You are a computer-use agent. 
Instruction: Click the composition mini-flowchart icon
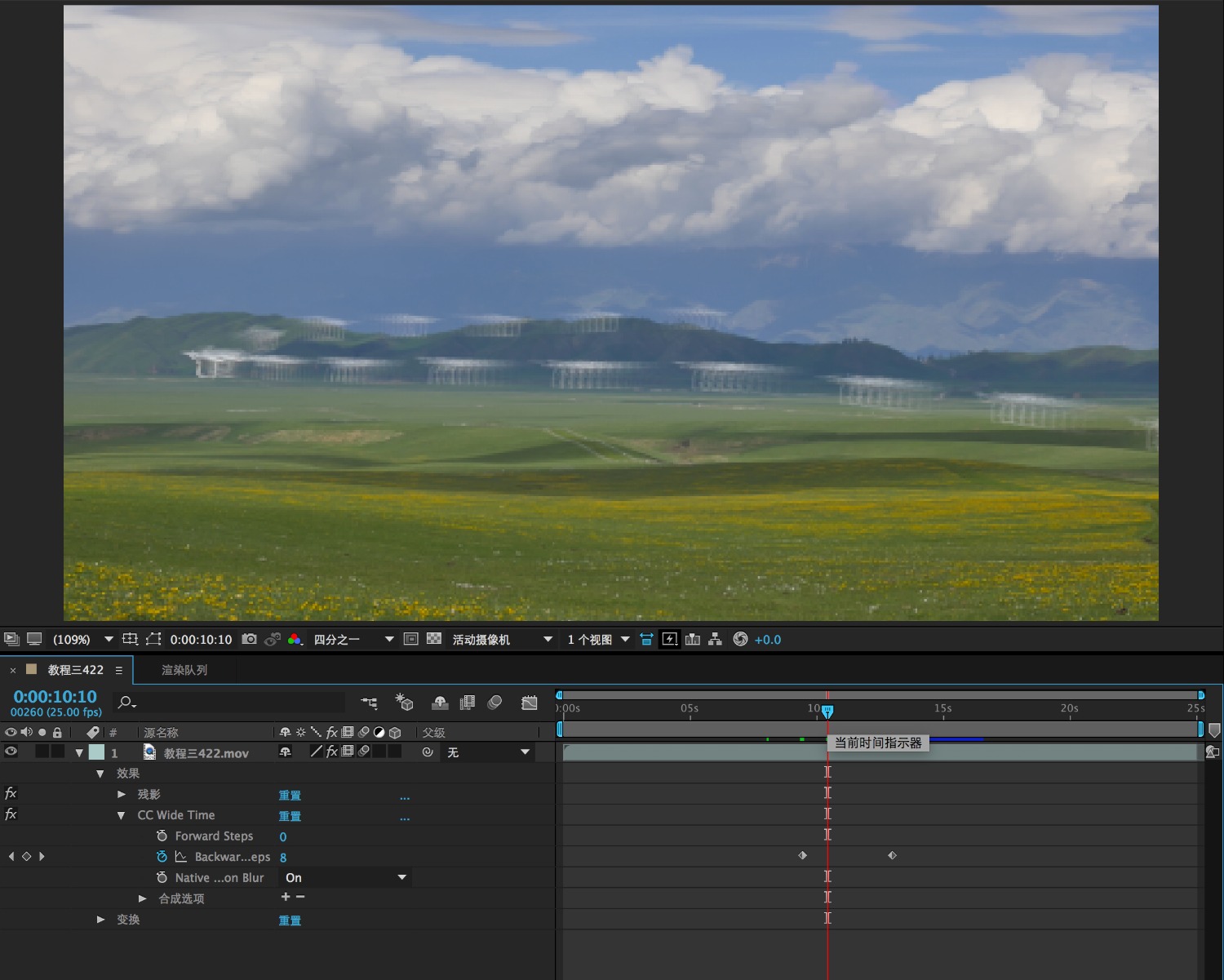[370, 703]
